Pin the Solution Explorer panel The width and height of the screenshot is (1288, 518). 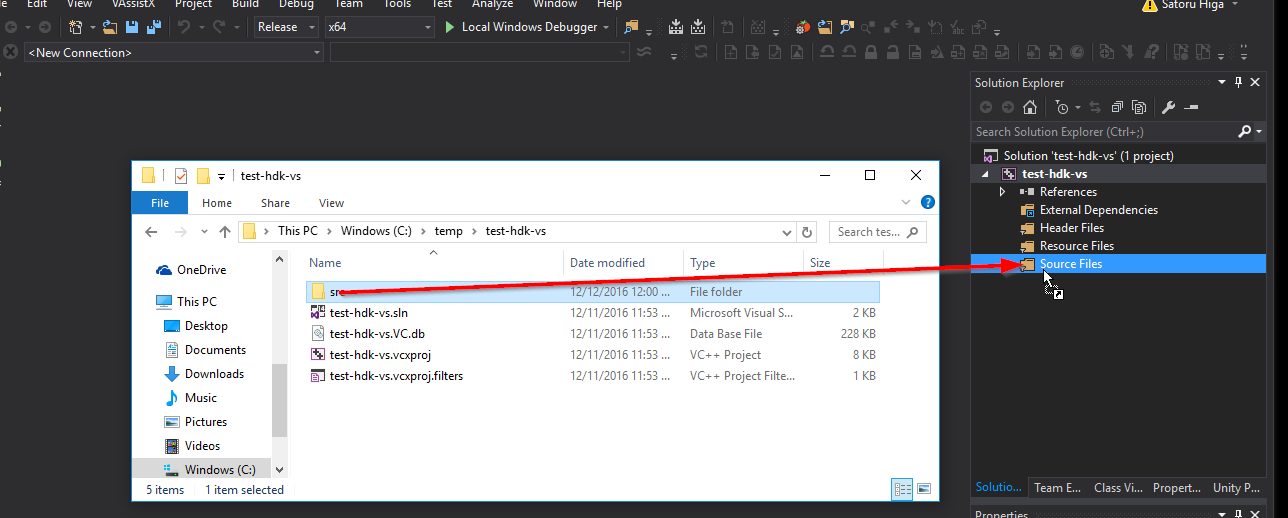coord(1238,82)
